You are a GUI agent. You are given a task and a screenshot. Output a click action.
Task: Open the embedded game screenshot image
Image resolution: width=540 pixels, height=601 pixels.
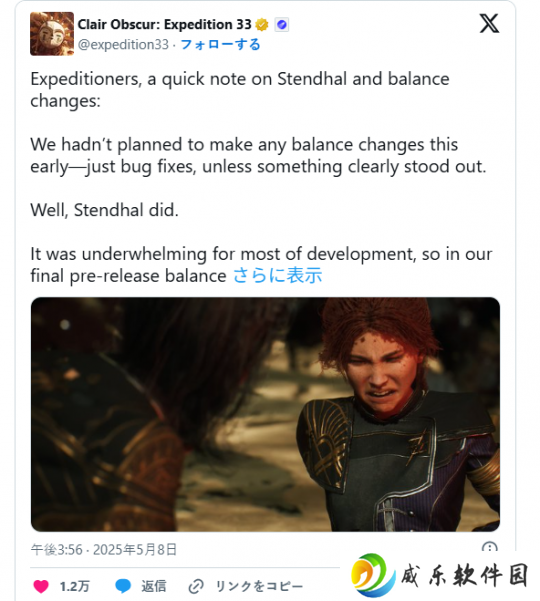[265, 414]
